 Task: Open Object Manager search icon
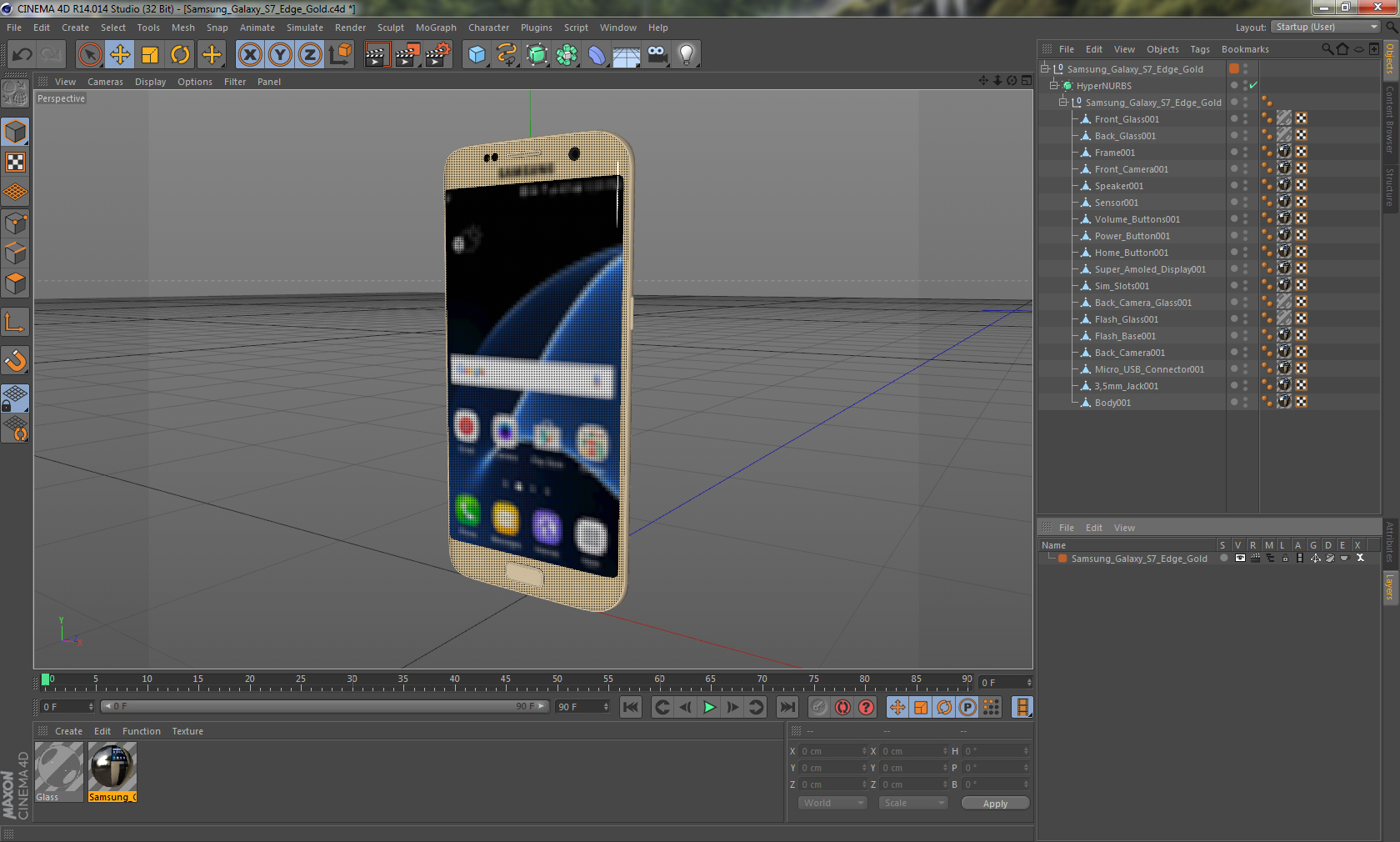coord(1327,49)
